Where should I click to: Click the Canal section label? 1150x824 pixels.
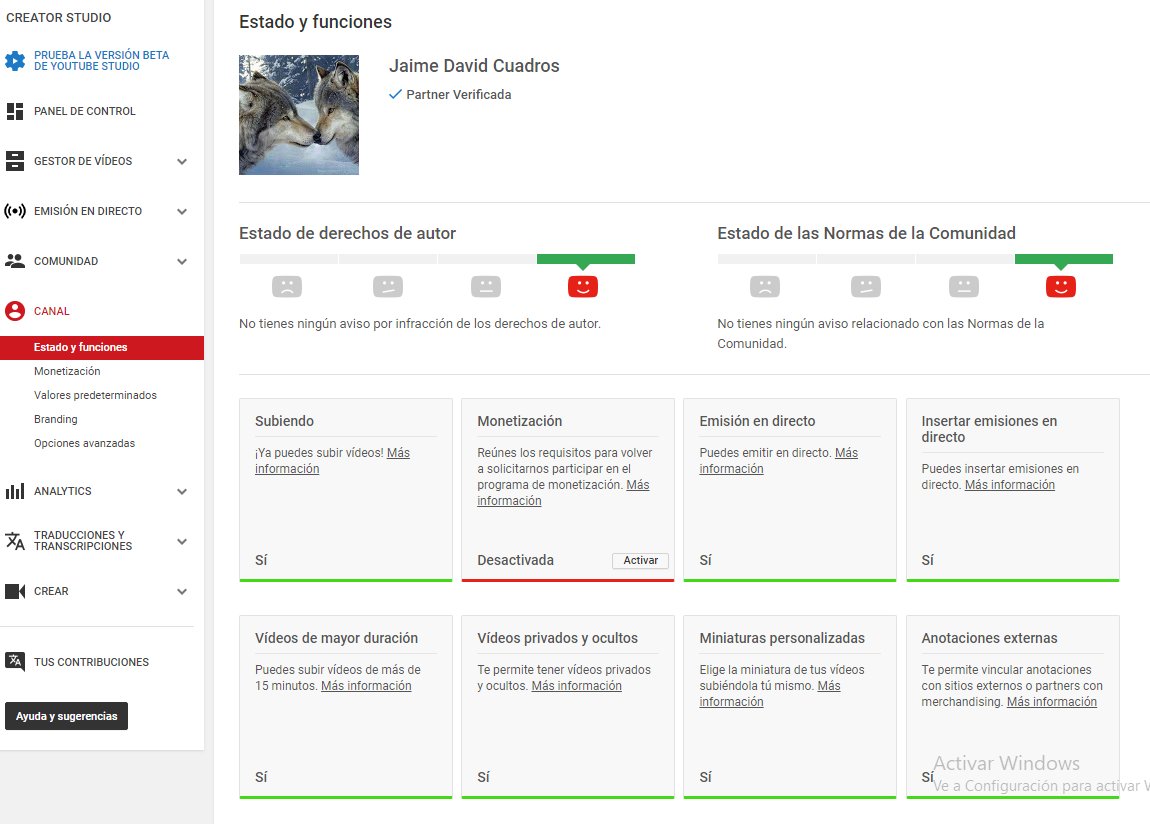pos(51,311)
